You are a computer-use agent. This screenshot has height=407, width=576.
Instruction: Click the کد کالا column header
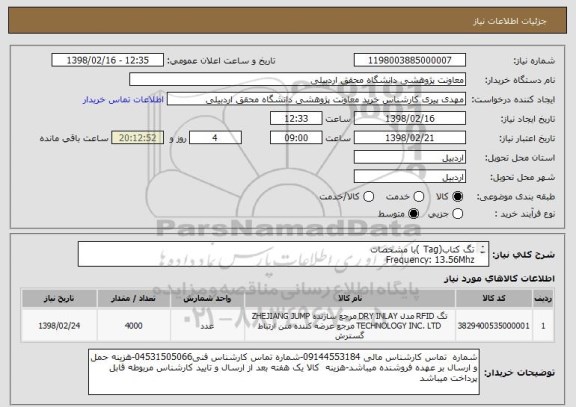pos(494,298)
